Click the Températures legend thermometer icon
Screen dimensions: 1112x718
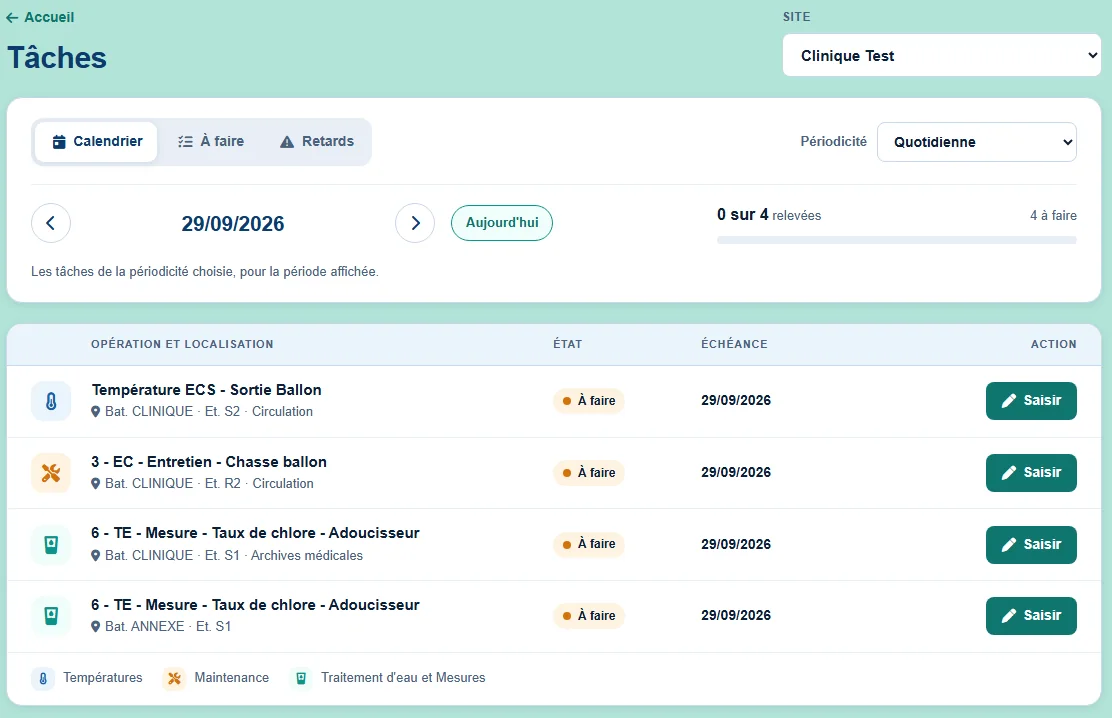click(x=43, y=679)
